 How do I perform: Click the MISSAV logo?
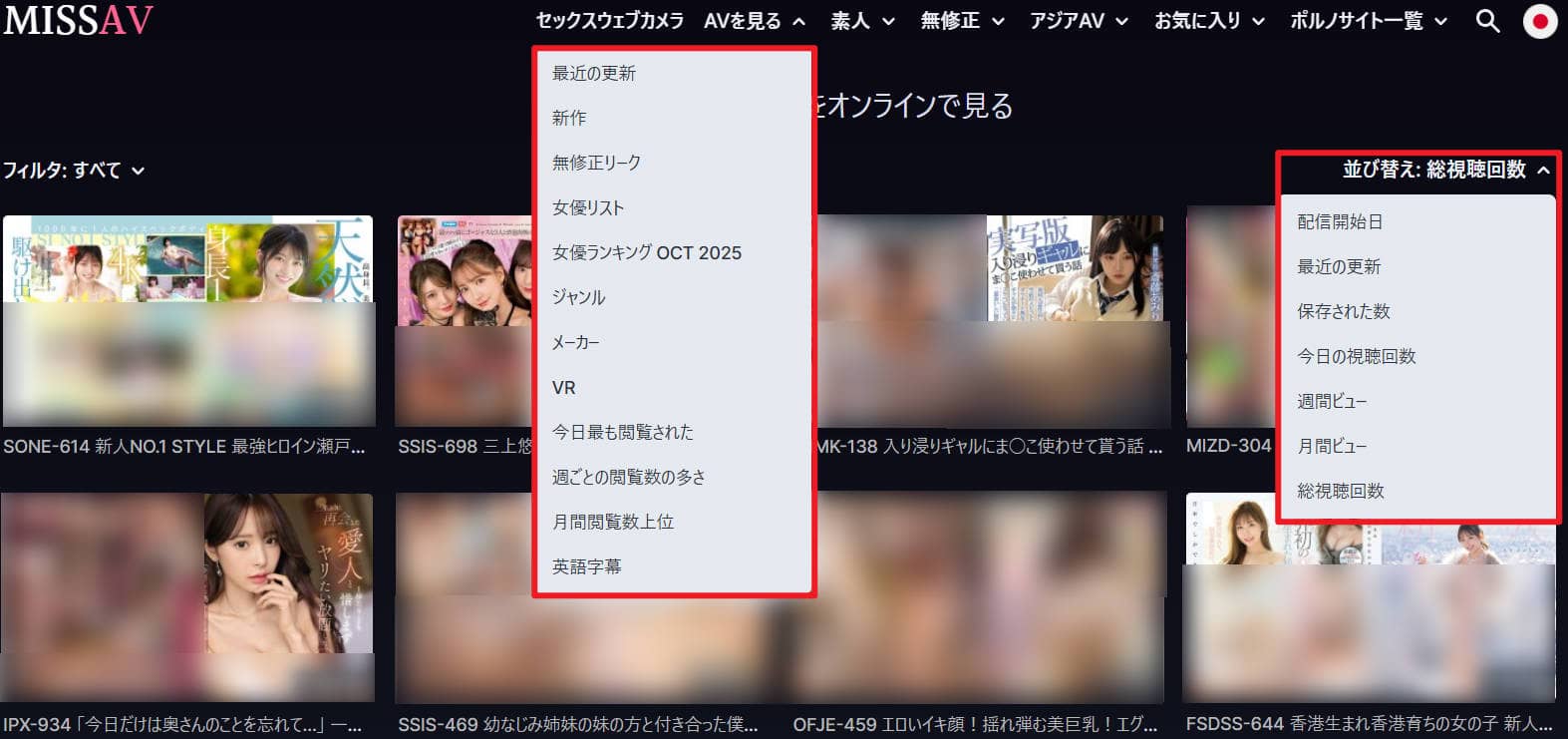point(78,21)
